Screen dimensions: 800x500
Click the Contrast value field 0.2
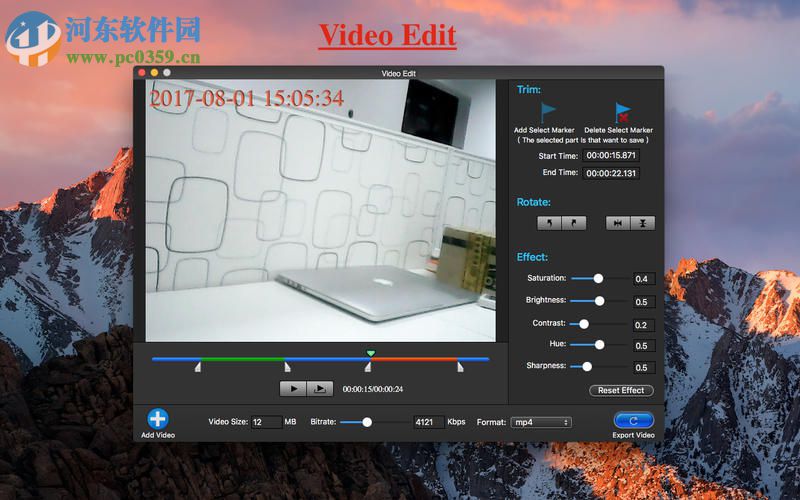(644, 325)
